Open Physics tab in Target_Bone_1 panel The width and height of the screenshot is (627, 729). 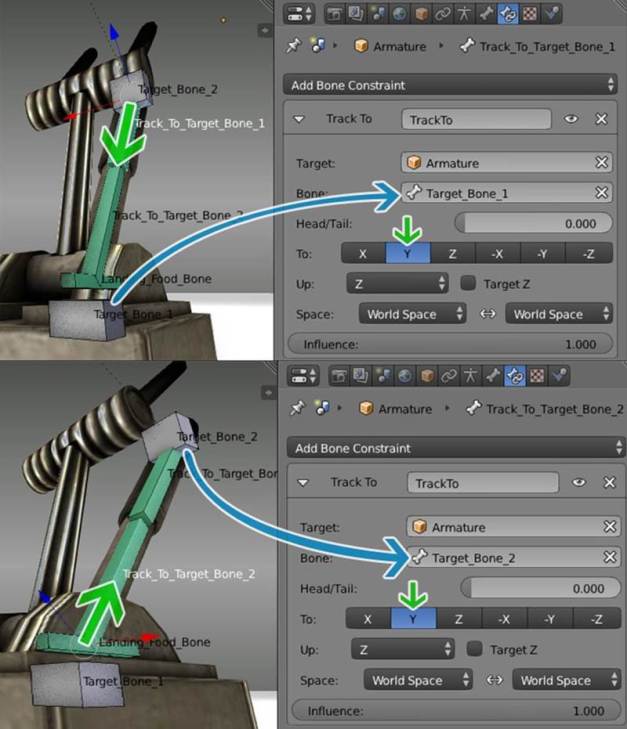tap(551, 13)
